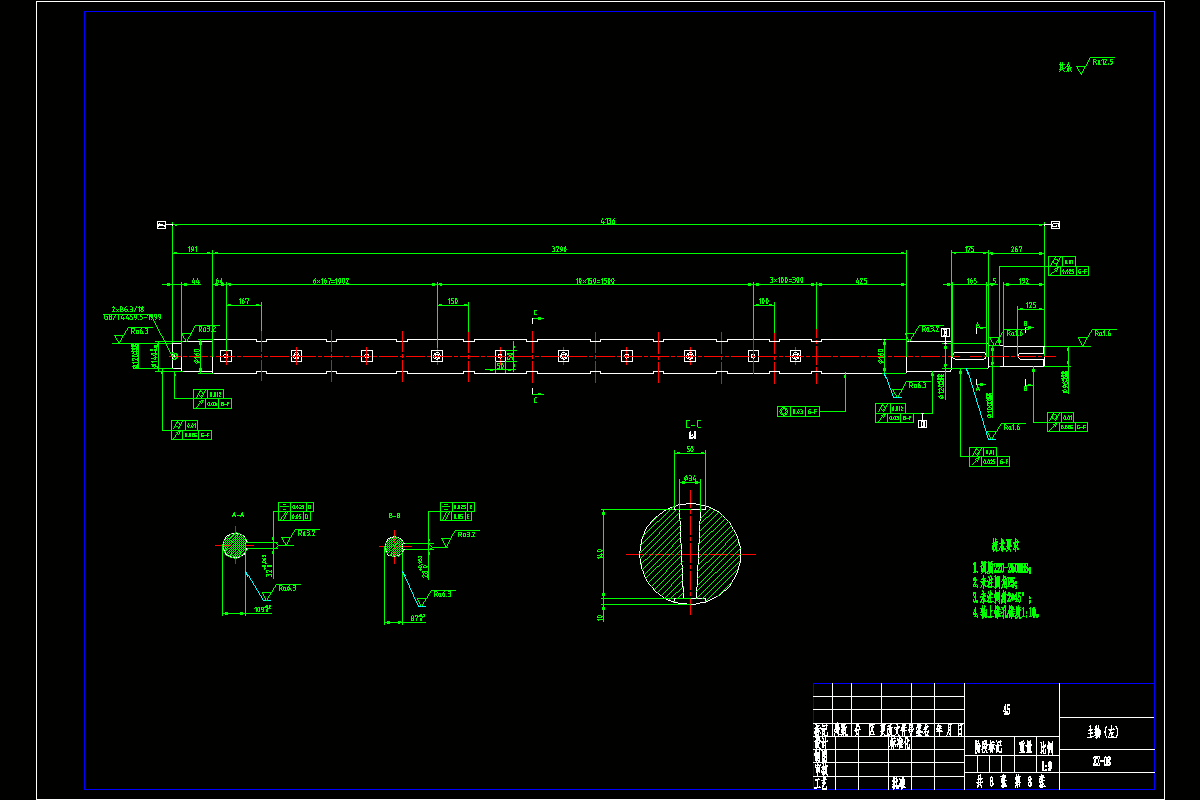Select the 6×167=1002 spacing dimension
1200x800 pixels.
(x=331, y=281)
